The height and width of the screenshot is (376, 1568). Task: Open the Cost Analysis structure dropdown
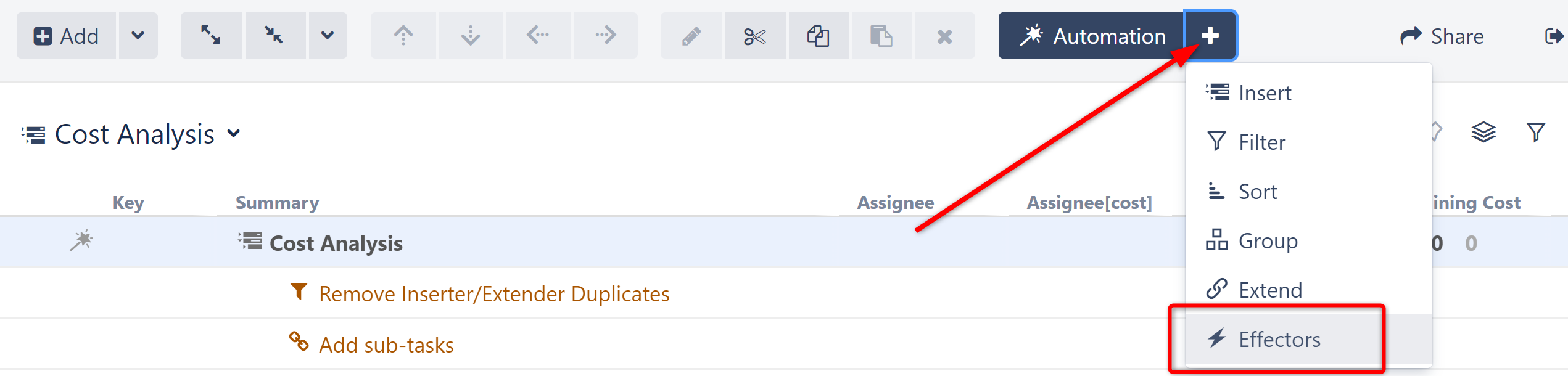[x=234, y=133]
